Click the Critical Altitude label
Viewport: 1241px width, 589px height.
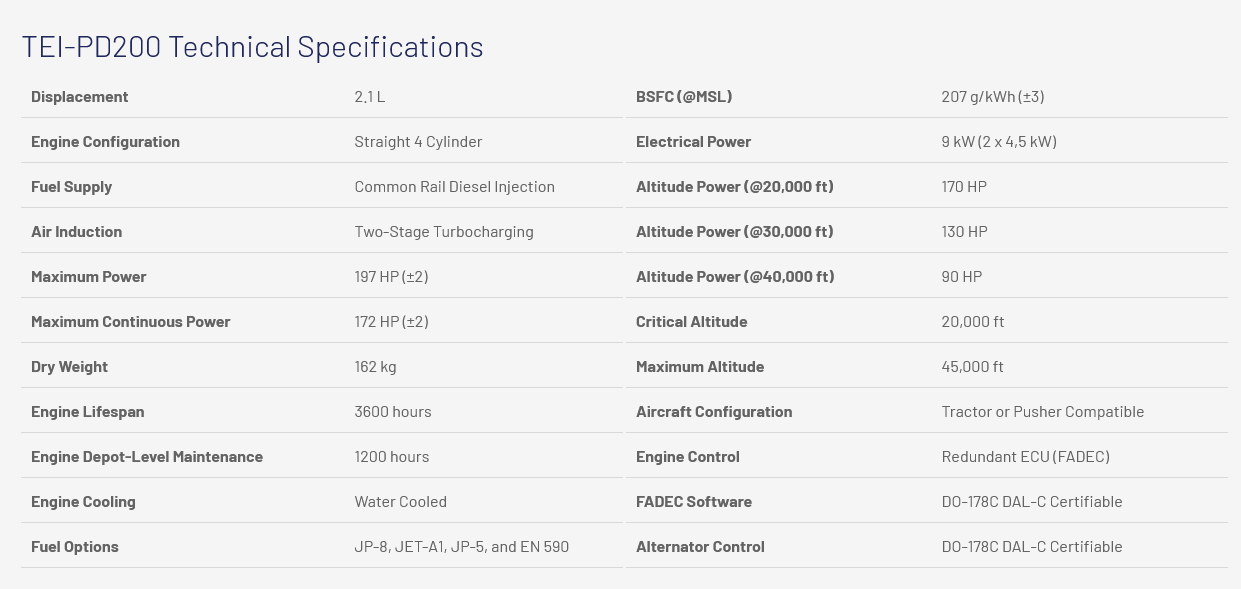(x=691, y=322)
